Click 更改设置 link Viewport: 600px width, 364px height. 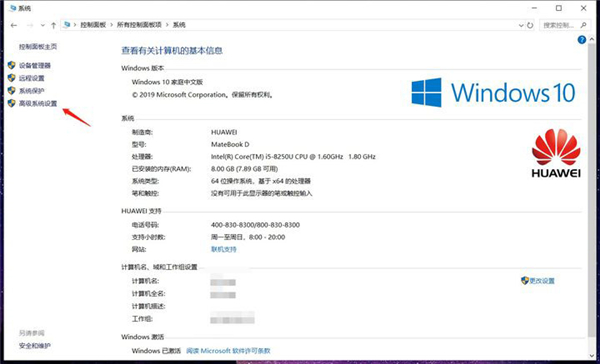(x=542, y=281)
